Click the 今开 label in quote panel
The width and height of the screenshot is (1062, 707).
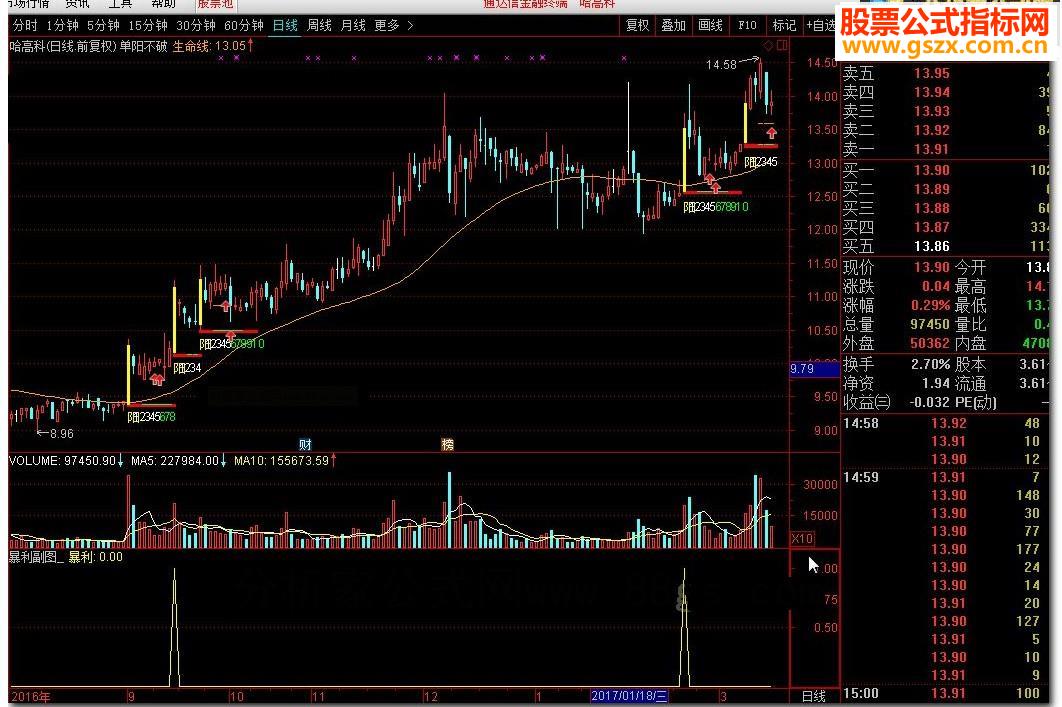(x=971, y=267)
